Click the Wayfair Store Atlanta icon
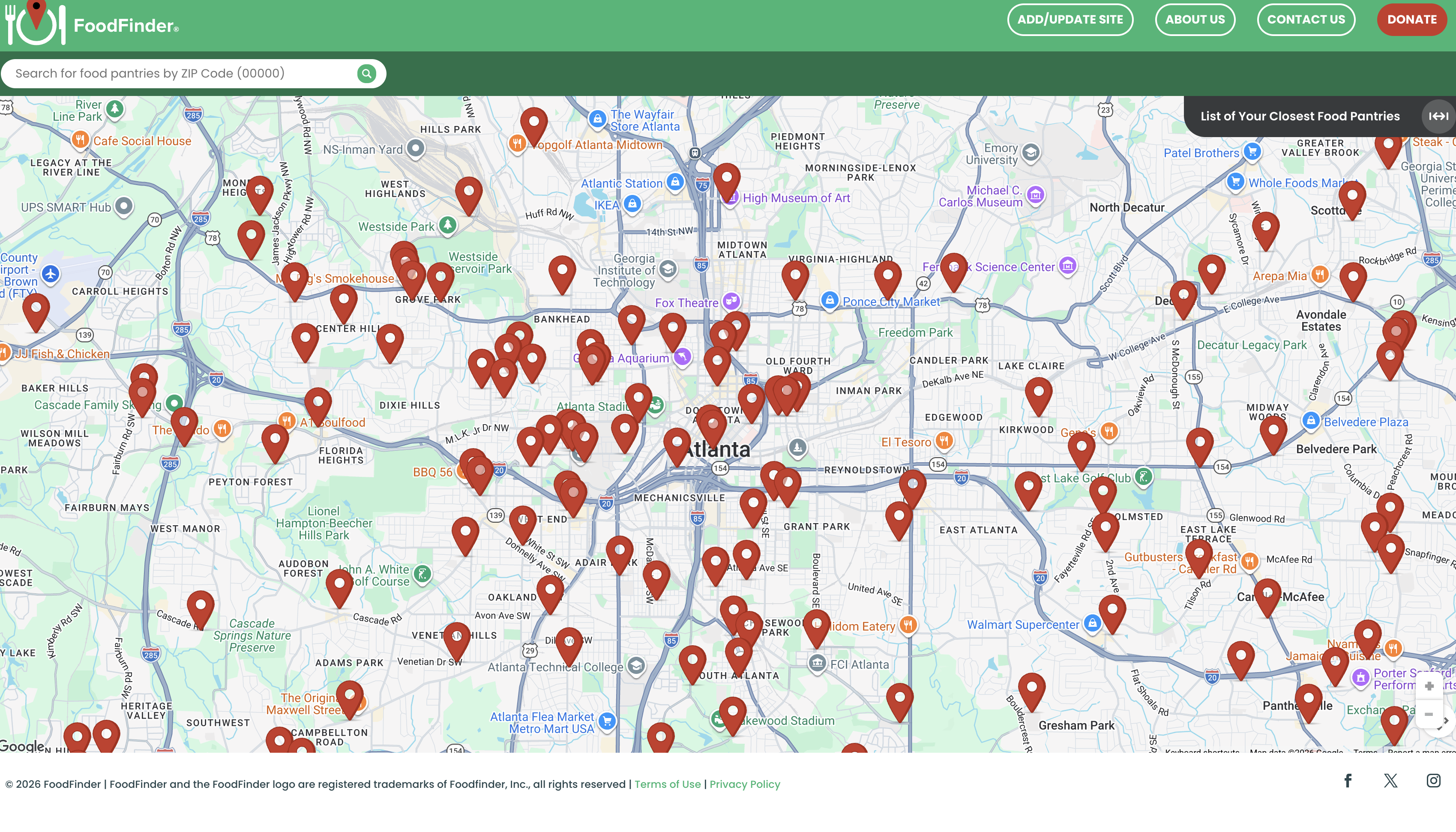Screen dimensions: 1456x832 click(598, 120)
